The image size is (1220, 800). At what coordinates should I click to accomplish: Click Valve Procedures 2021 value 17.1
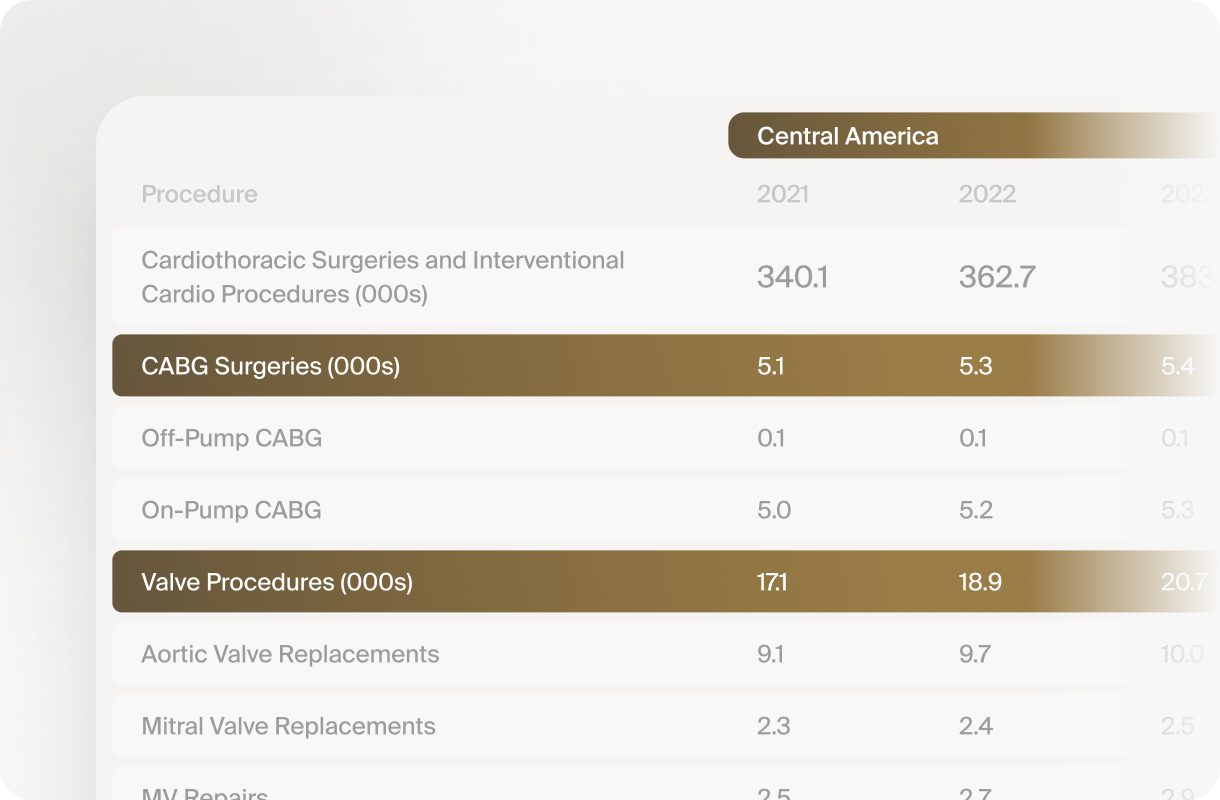point(772,582)
